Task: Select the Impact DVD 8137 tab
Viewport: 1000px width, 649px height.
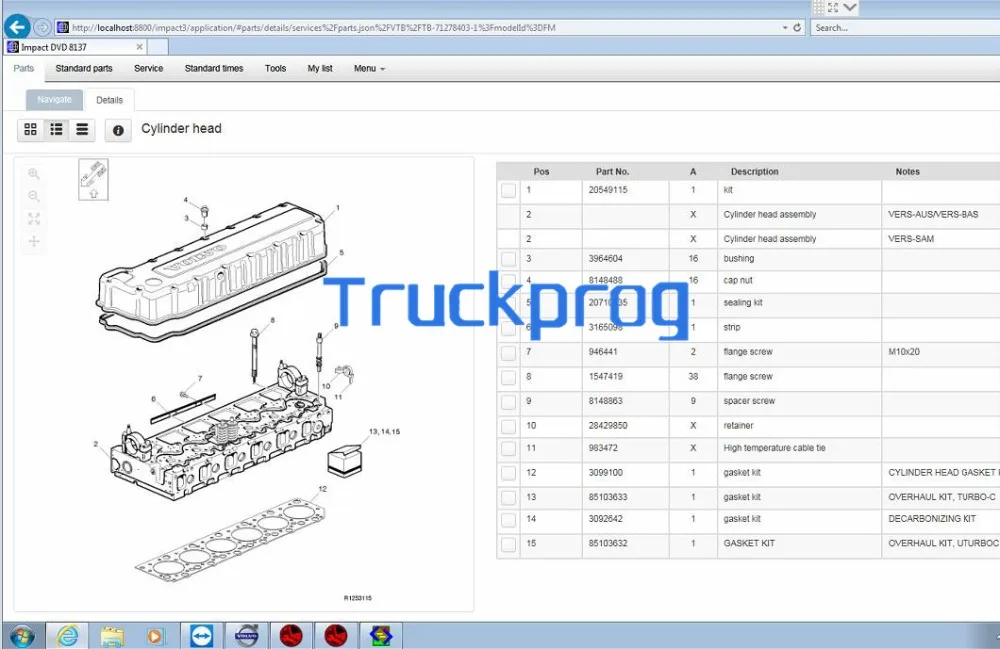Action: click(75, 47)
